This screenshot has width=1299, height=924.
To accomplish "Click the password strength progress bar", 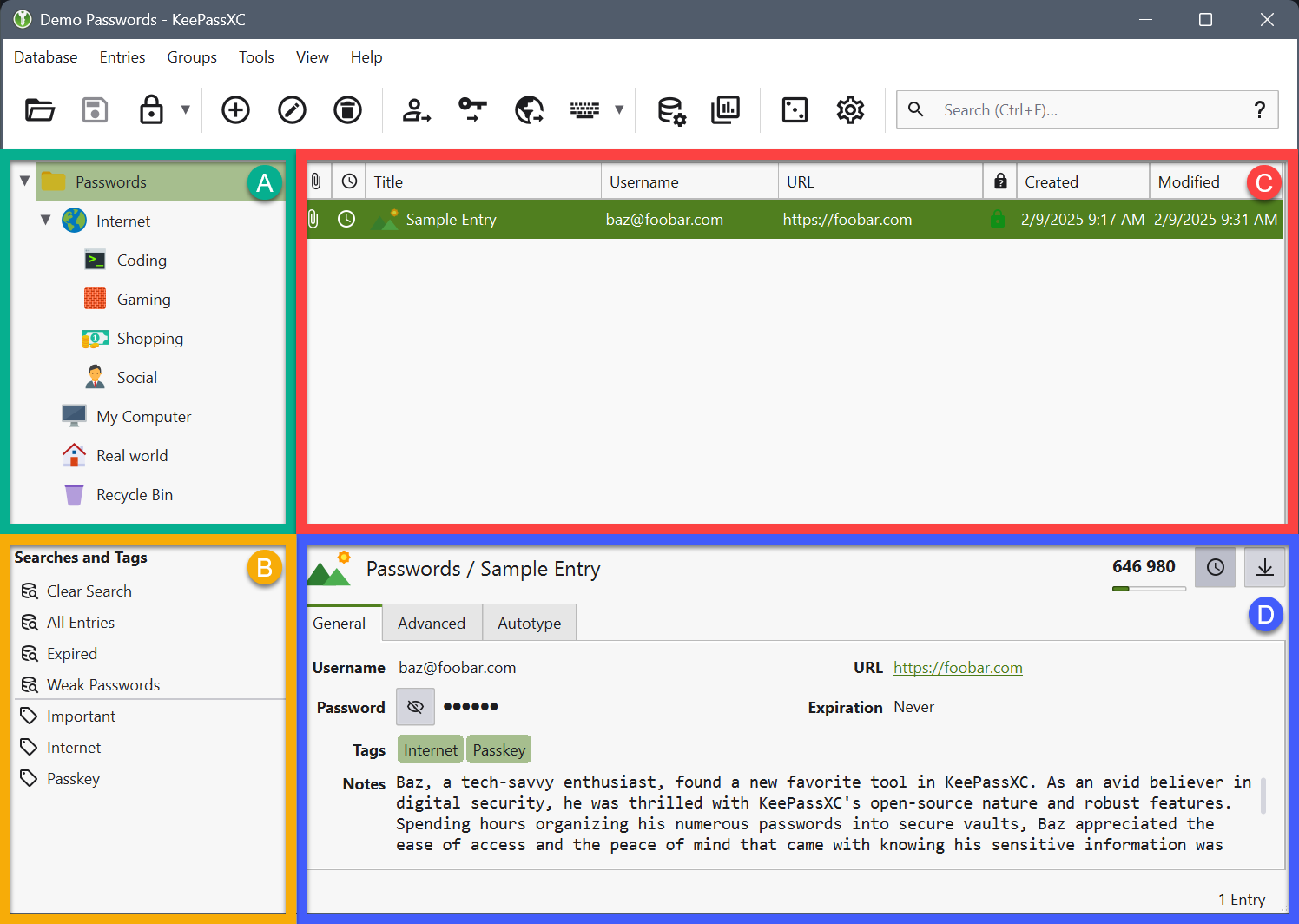I will (1148, 588).
